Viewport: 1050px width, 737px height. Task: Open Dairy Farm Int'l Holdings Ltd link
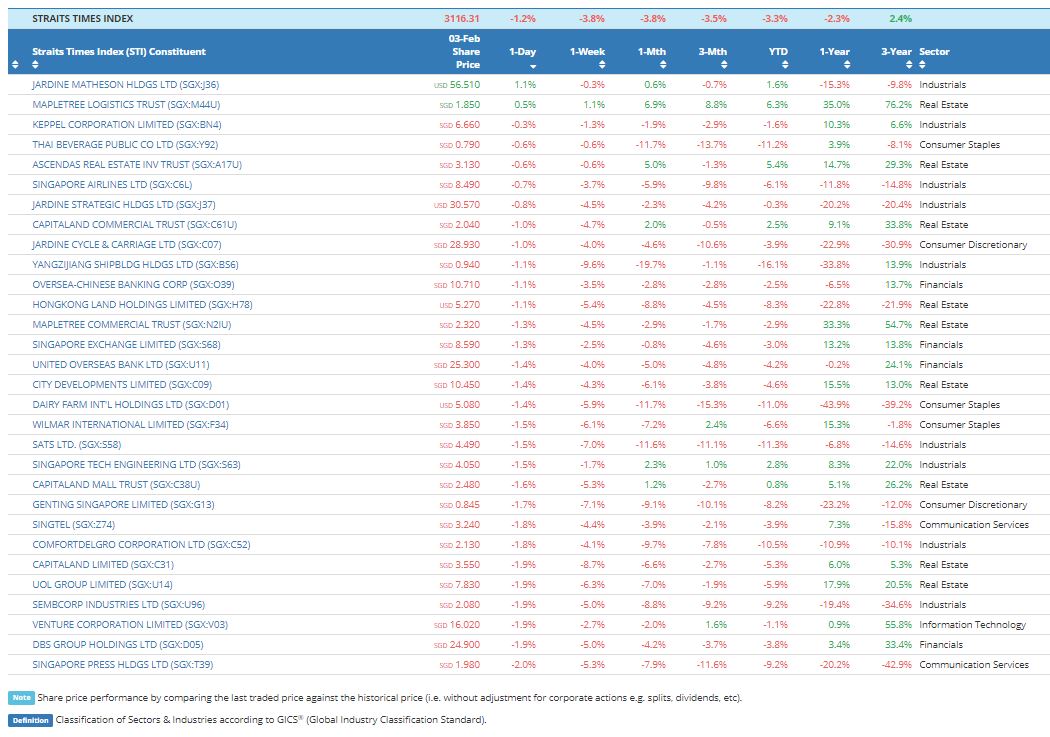click(x=131, y=405)
